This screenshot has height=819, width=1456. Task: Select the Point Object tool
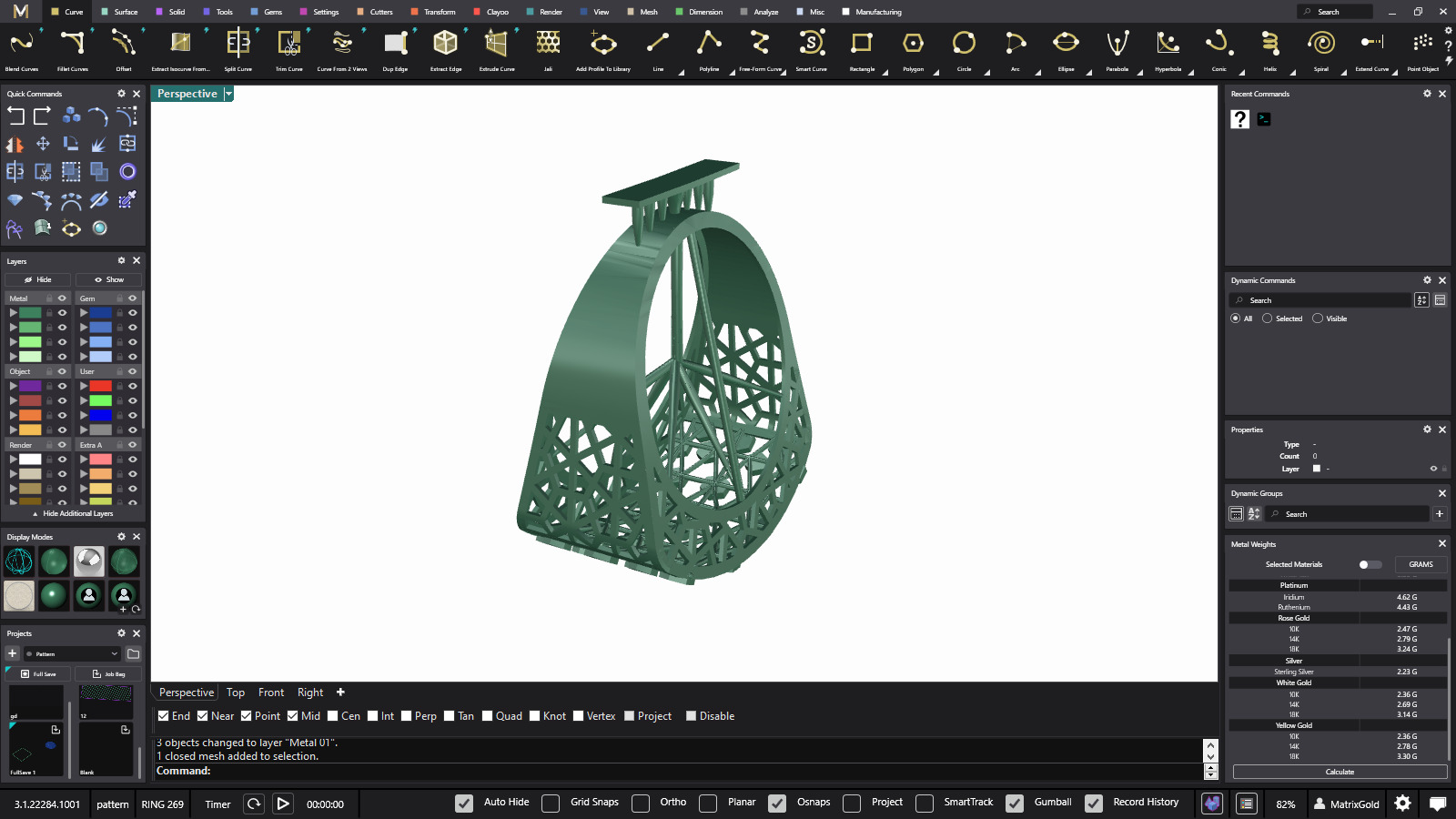click(1423, 49)
